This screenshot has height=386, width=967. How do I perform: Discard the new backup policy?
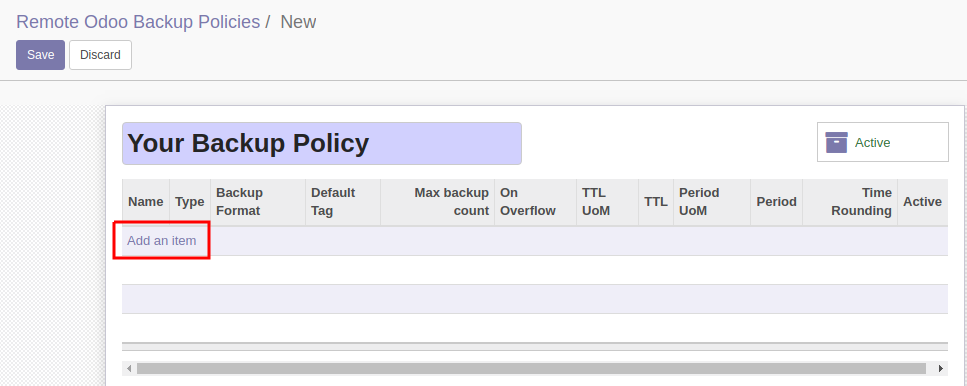tap(100, 55)
